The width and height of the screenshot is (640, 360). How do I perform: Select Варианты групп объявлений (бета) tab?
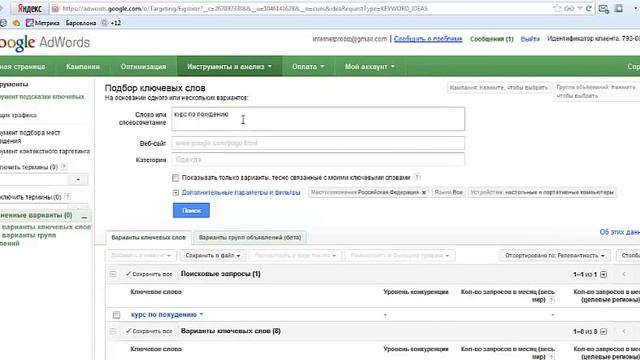250,237
